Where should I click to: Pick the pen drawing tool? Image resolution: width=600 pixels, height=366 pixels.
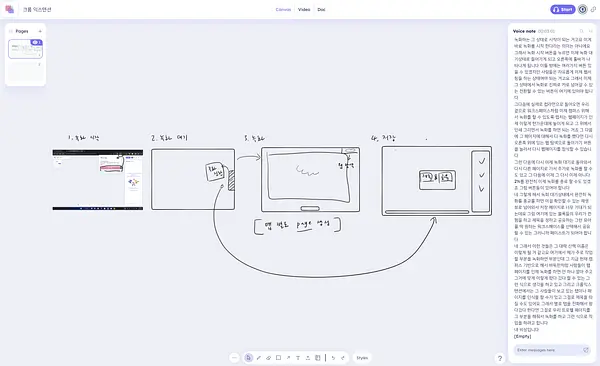pyautogui.click(x=259, y=358)
